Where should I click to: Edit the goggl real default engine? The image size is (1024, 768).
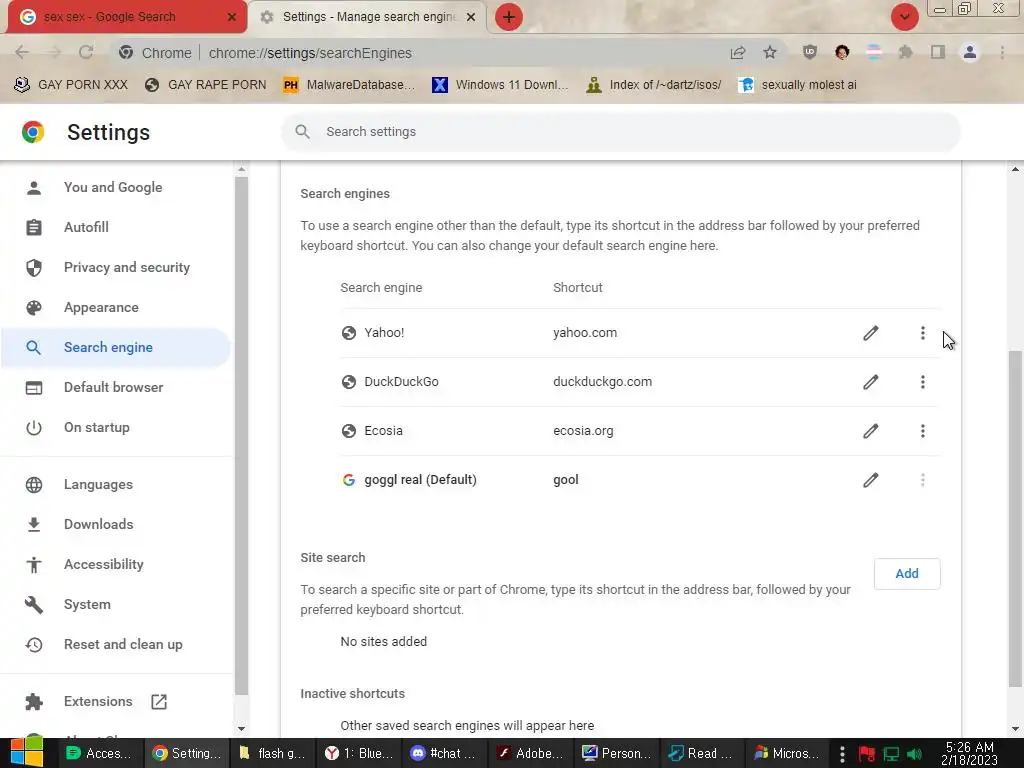coord(871,480)
